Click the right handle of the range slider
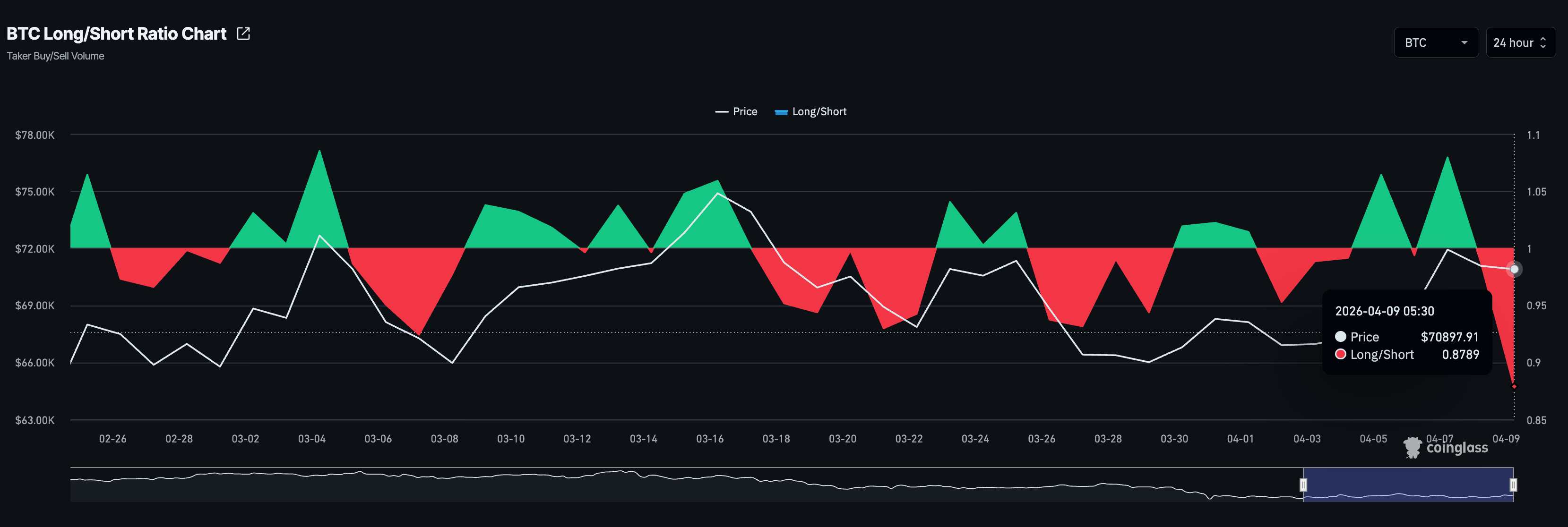Image resolution: width=1568 pixels, height=527 pixels. [x=1513, y=484]
